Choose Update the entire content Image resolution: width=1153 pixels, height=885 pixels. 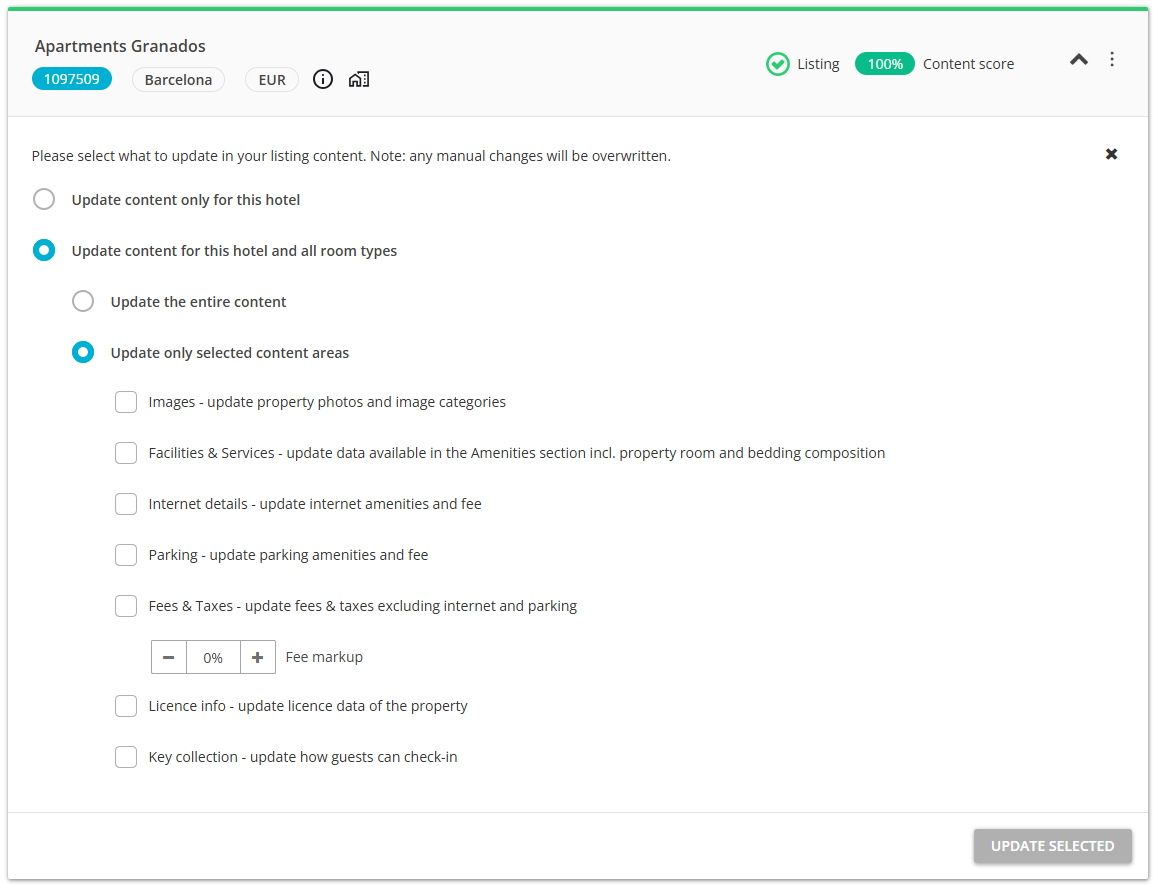point(83,301)
